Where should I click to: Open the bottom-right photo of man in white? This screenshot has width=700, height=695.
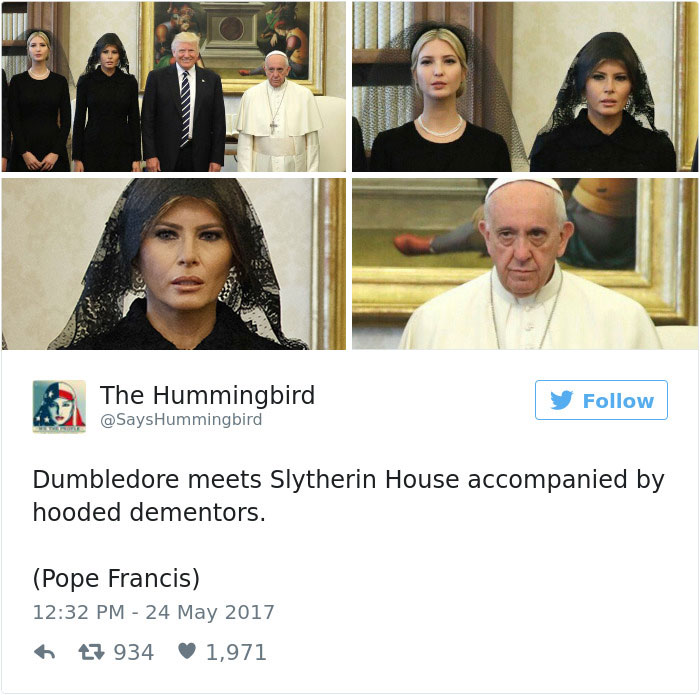click(x=525, y=264)
